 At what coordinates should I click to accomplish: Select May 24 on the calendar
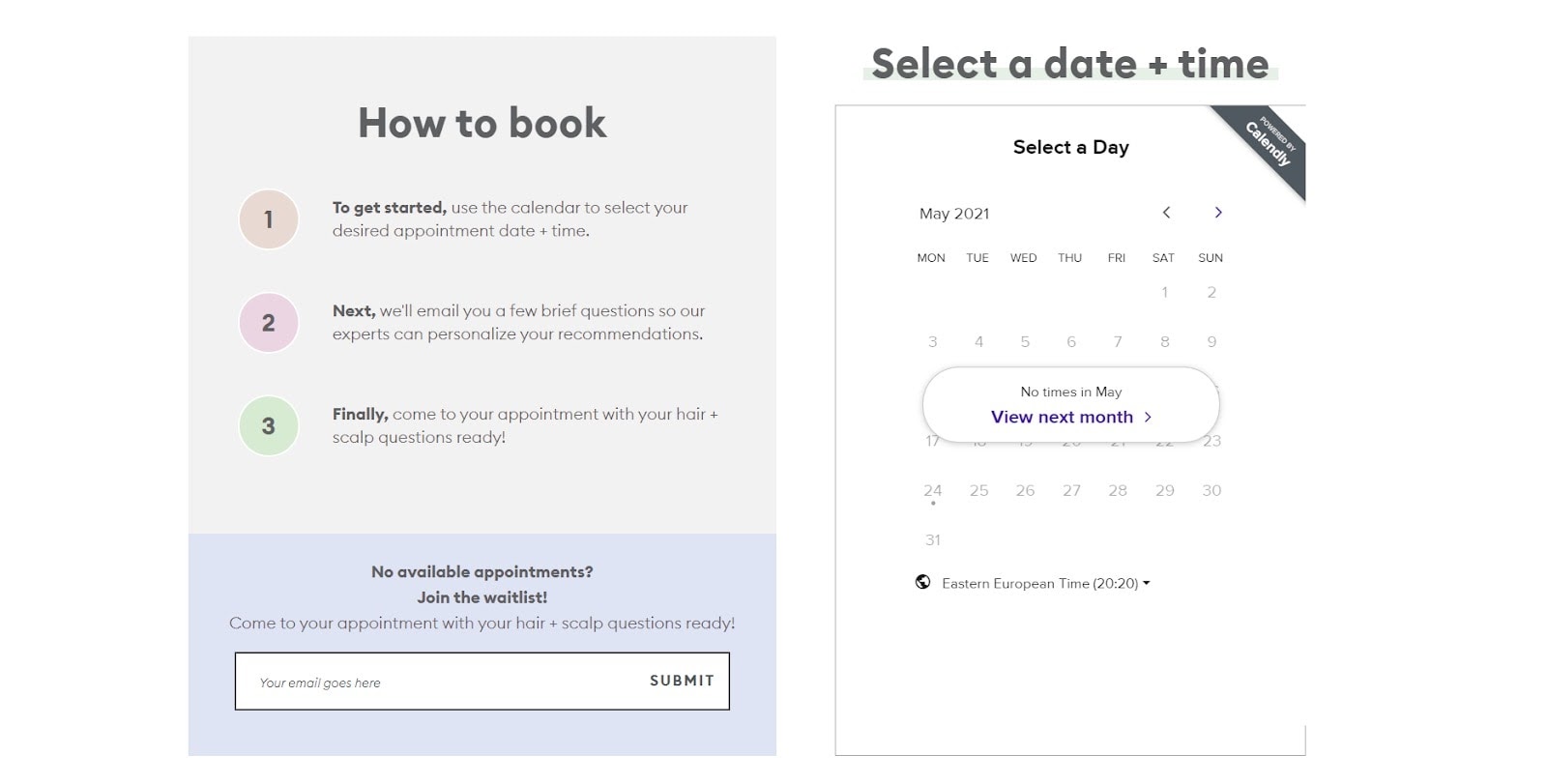932,490
